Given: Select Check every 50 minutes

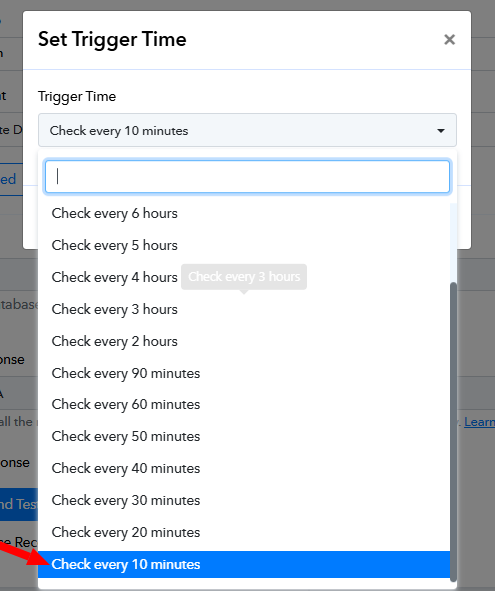Looking at the screenshot, I should [244, 436].
